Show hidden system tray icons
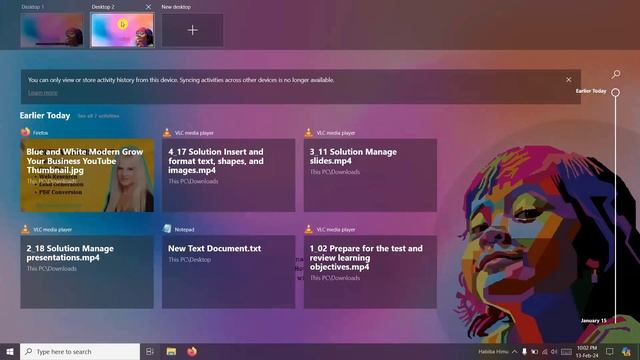The width and height of the screenshot is (640, 360). 515,351
